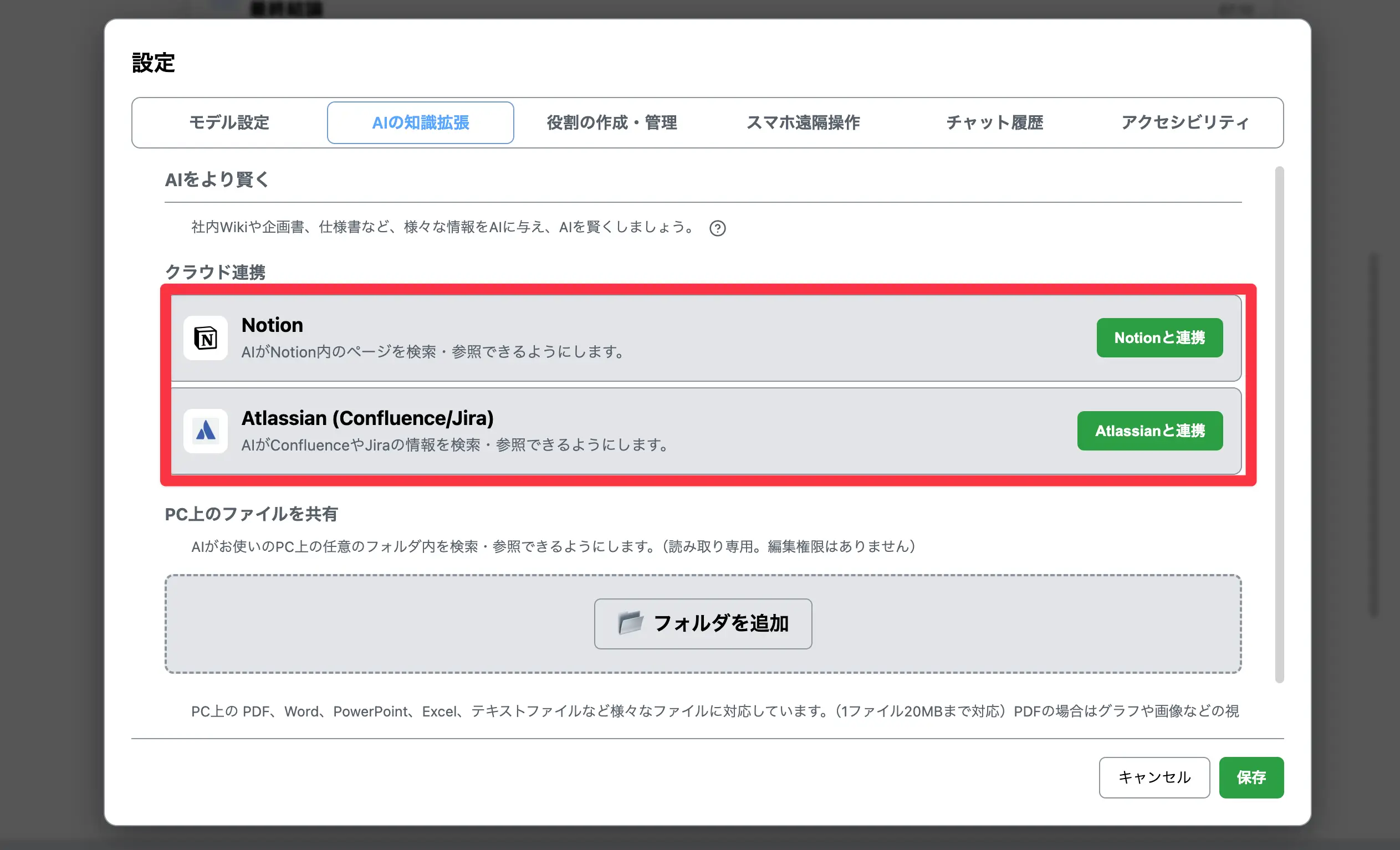The image size is (1400, 850).
Task: Open the チャット履歴 tab
Action: tap(994, 122)
